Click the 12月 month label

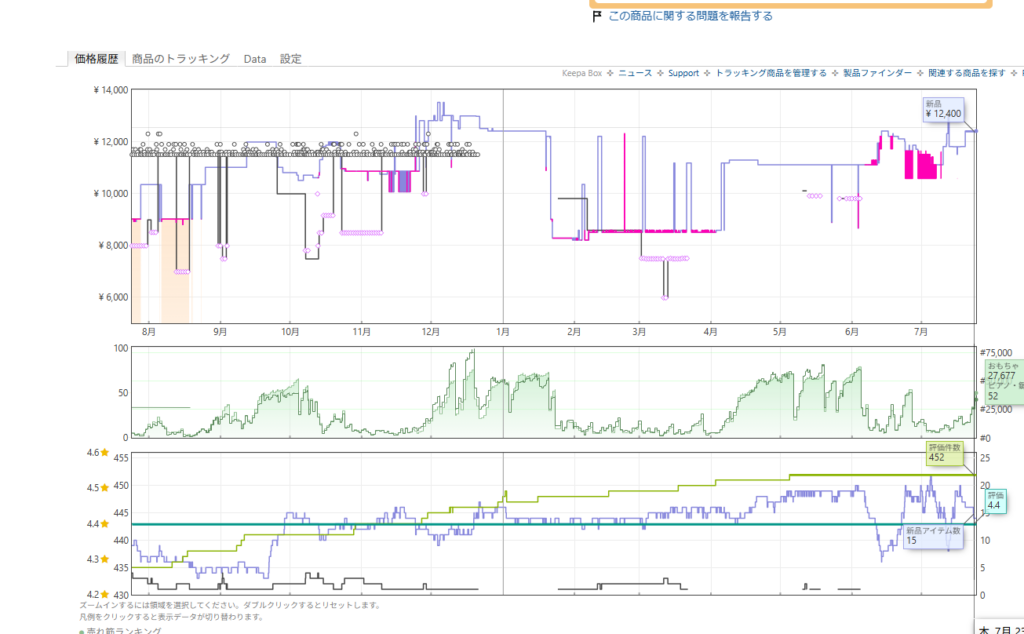pyautogui.click(x=430, y=332)
